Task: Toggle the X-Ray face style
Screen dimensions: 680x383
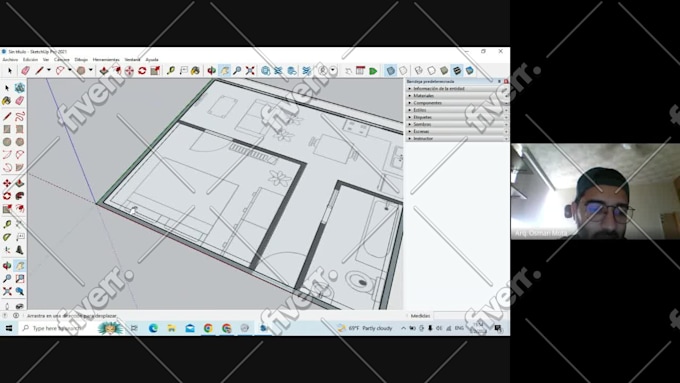Action: click(x=391, y=71)
